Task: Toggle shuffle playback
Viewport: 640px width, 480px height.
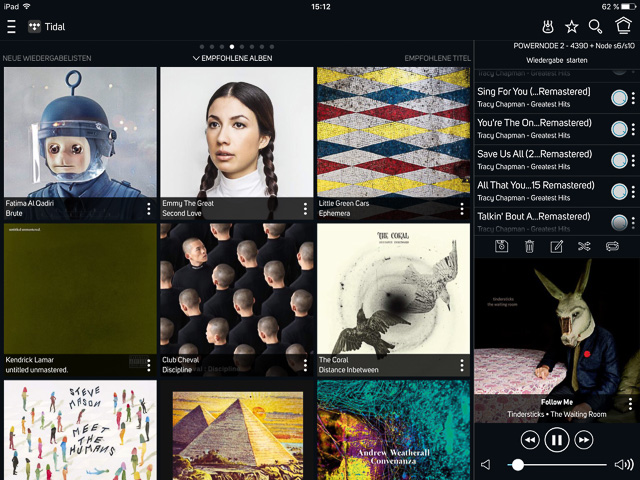Action: [584, 246]
